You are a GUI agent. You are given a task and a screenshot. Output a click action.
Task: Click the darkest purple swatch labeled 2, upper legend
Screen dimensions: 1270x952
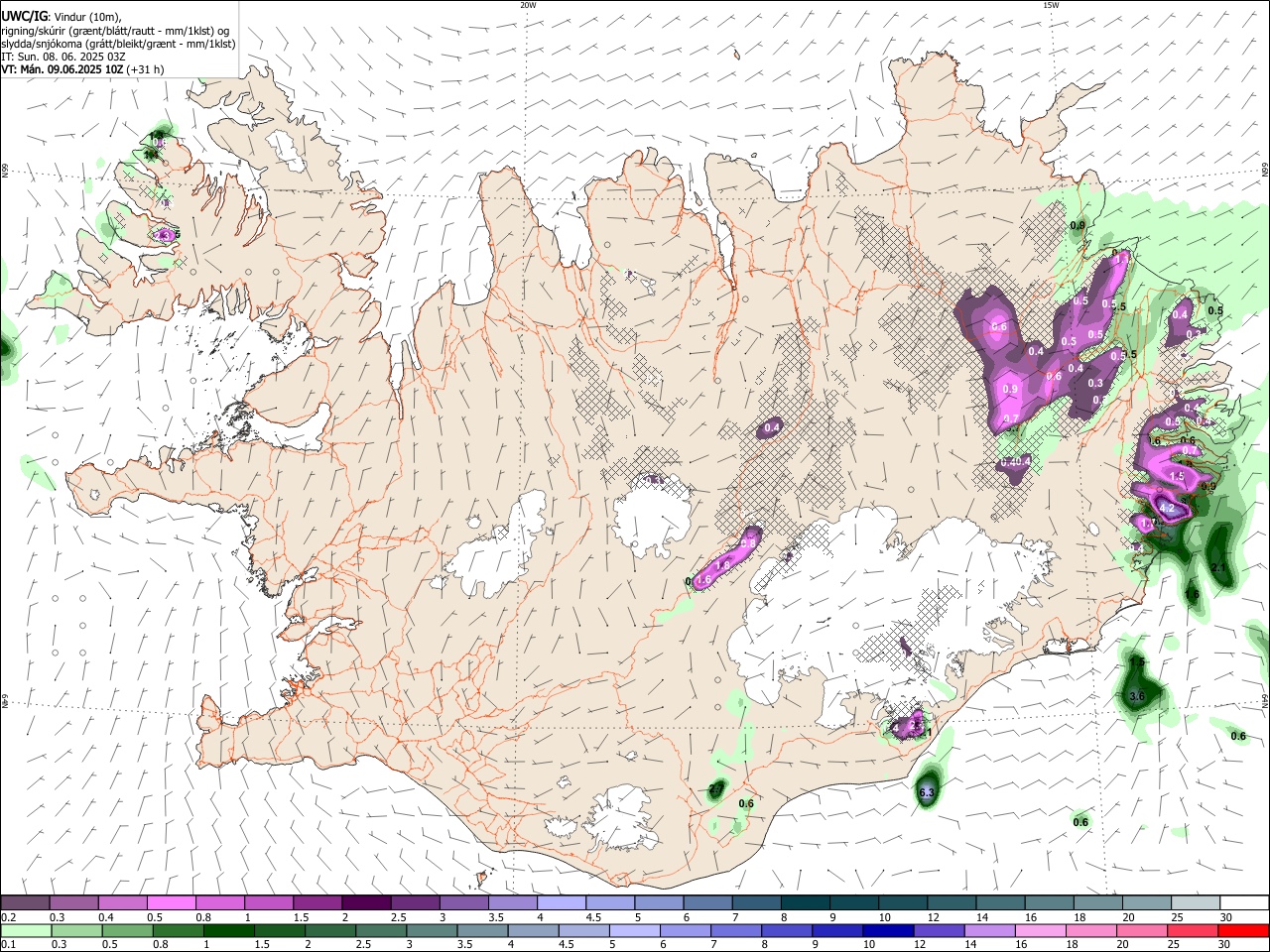tap(365, 903)
